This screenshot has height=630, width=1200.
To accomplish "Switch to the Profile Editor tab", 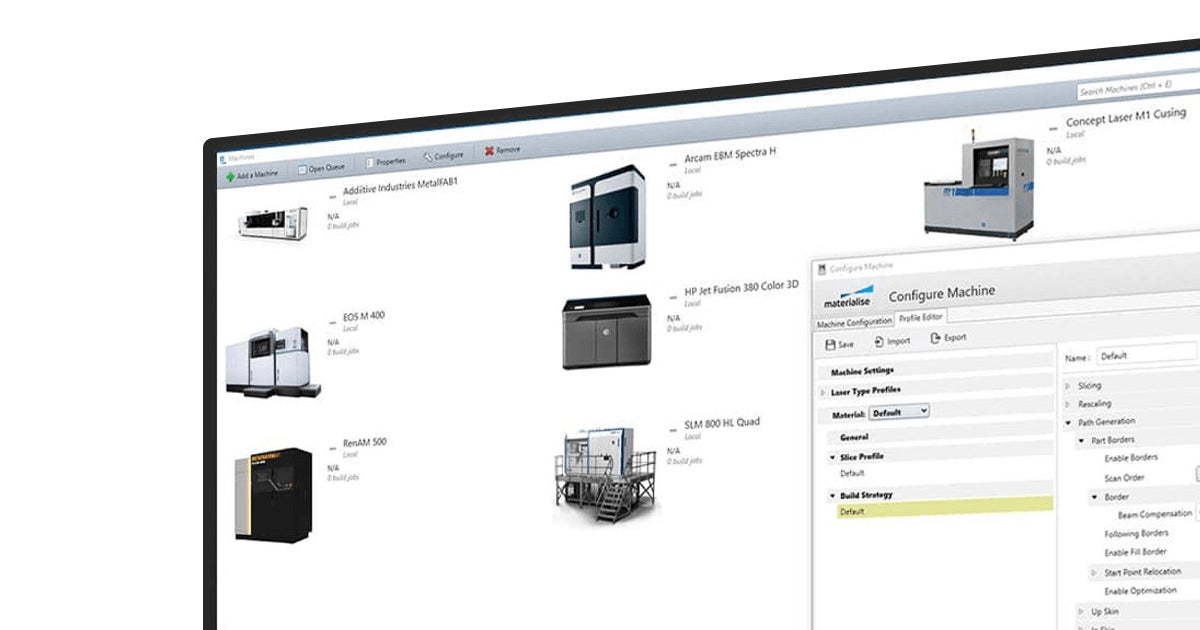I will [920, 318].
